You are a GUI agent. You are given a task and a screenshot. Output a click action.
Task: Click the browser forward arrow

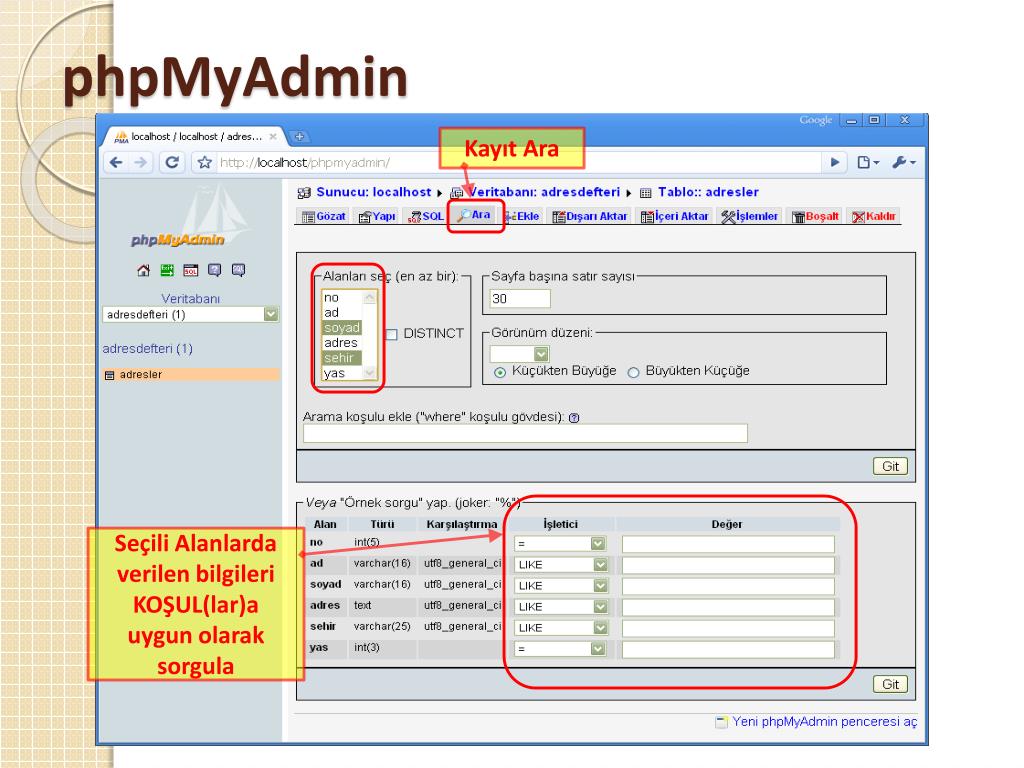point(140,162)
